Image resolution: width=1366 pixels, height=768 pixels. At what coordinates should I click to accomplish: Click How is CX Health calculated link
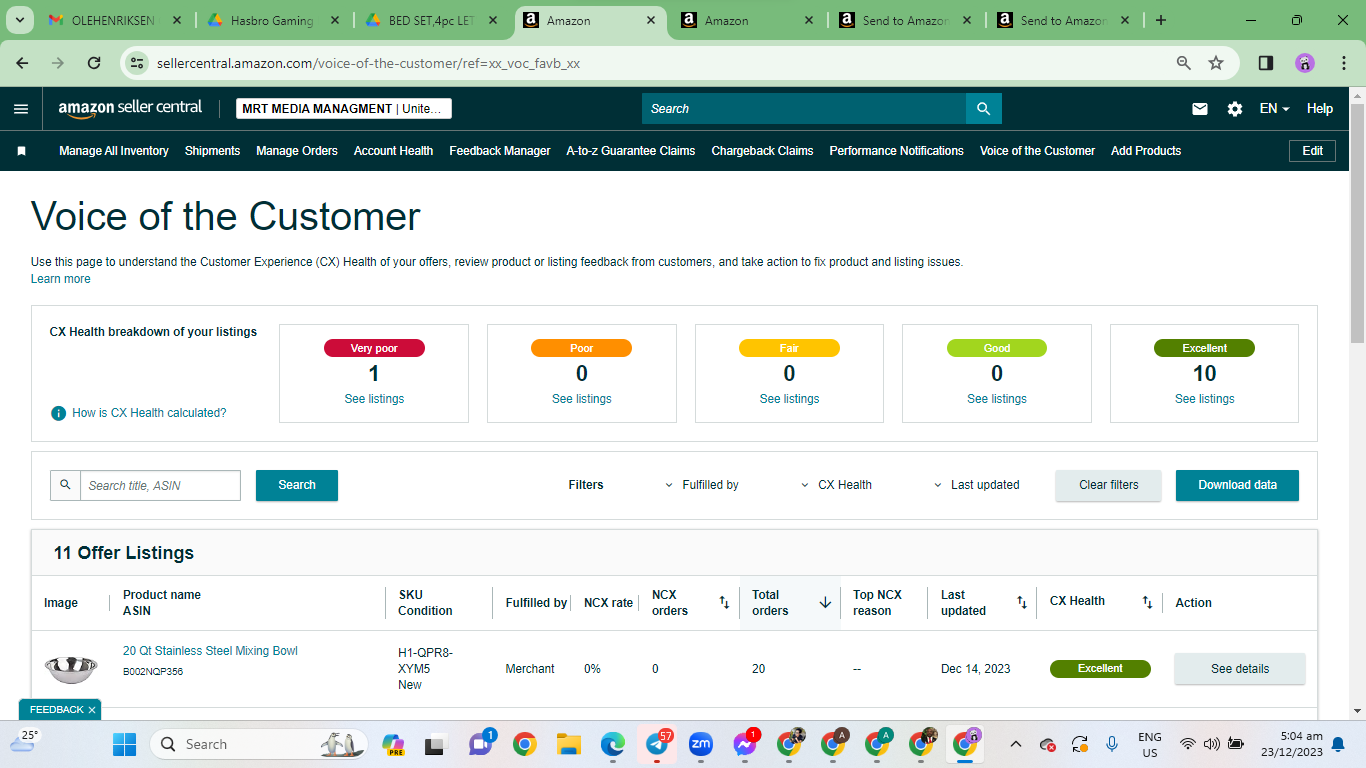coord(149,413)
